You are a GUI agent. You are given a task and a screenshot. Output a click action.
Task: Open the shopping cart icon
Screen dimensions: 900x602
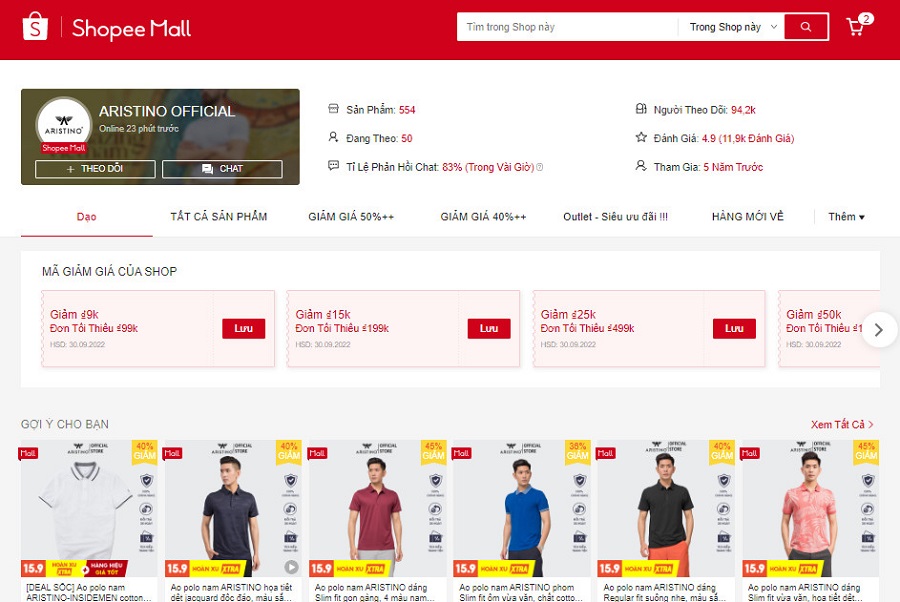click(856, 27)
